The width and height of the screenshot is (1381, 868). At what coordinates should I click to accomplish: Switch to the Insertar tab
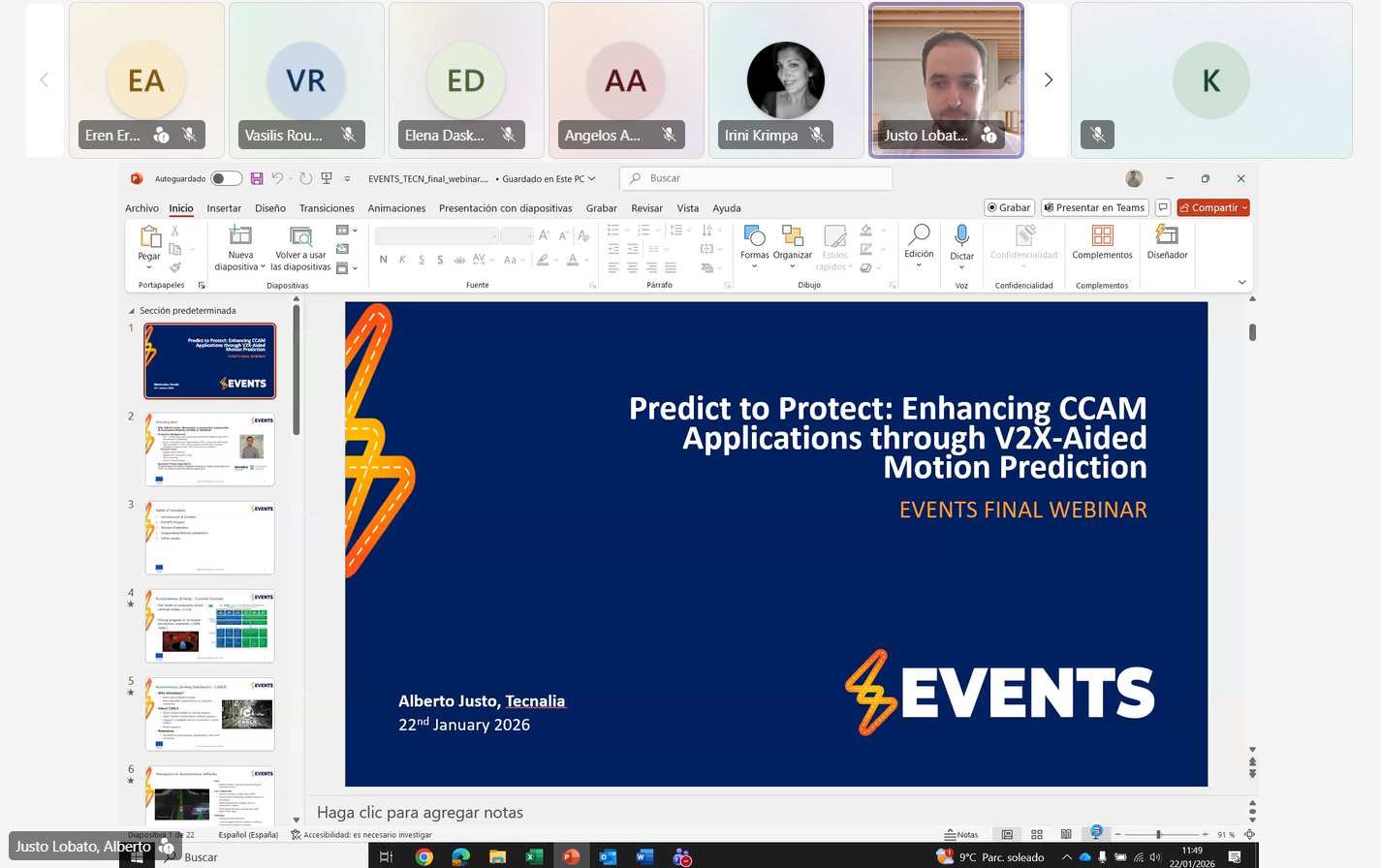[x=224, y=208]
